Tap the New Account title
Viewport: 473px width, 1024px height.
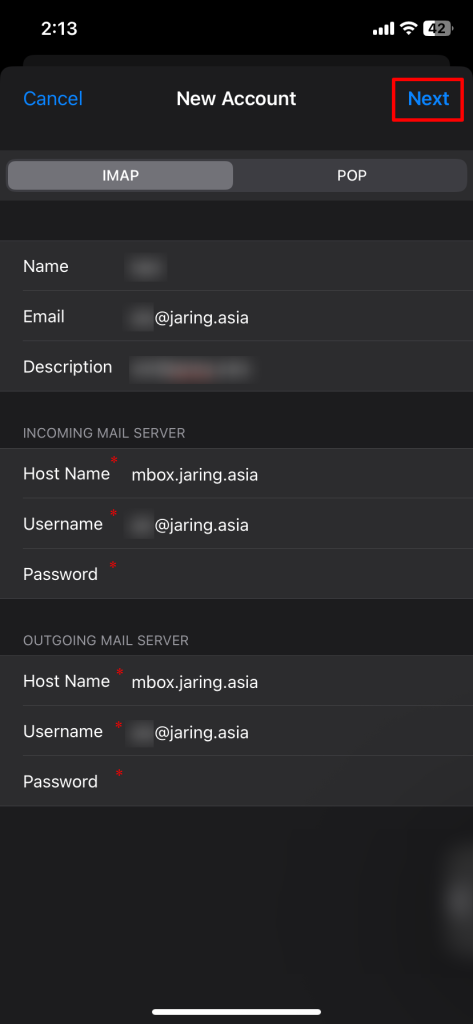coord(236,99)
